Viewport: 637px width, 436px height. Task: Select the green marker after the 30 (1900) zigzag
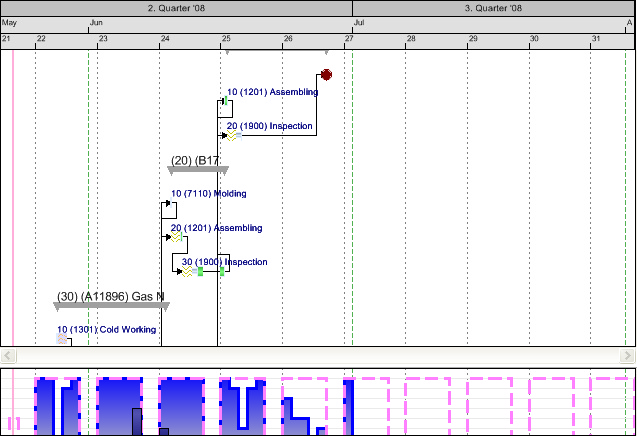(x=201, y=271)
